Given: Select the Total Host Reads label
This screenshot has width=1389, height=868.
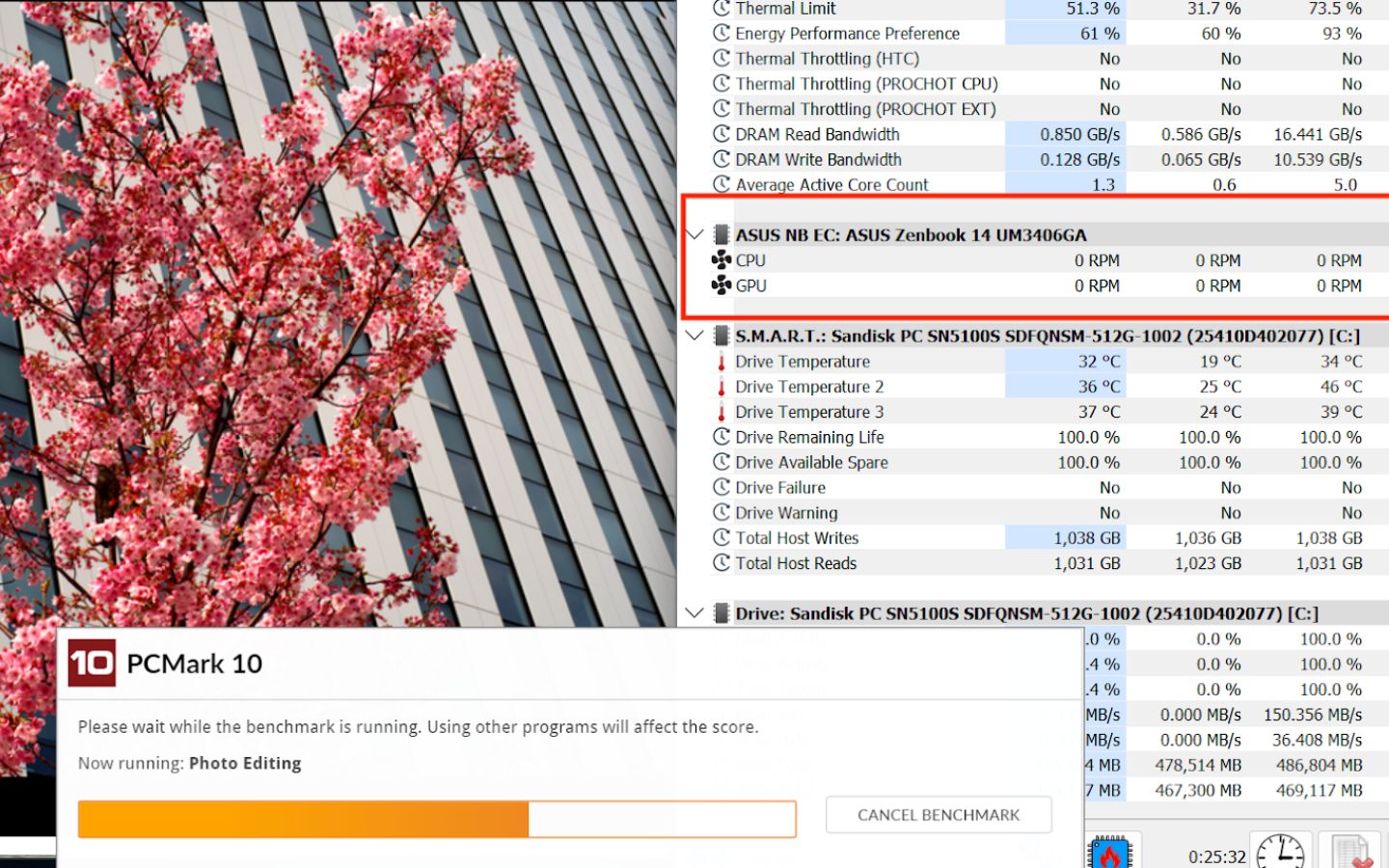Looking at the screenshot, I should click(x=796, y=563).
